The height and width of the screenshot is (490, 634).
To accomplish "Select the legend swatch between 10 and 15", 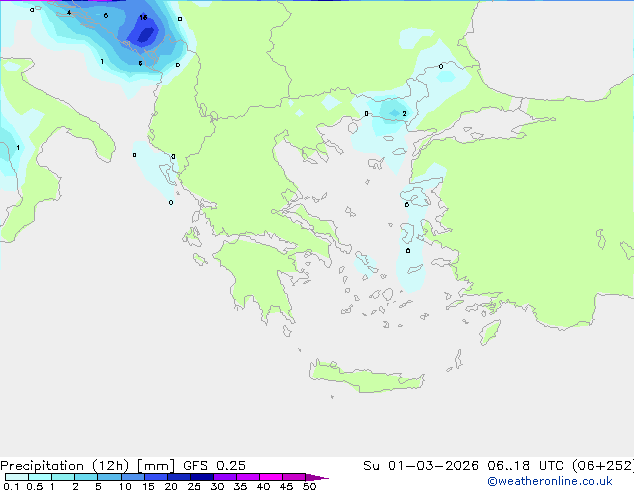I will coord(132,477).
